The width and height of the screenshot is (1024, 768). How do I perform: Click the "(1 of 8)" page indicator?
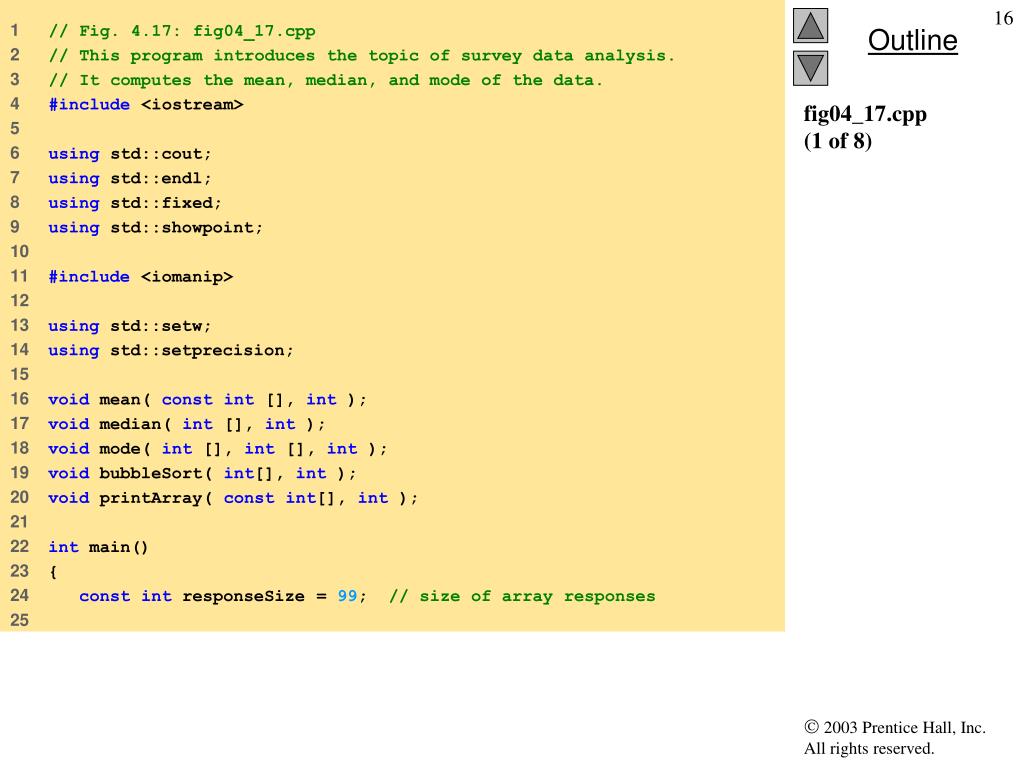coord(838,141)
